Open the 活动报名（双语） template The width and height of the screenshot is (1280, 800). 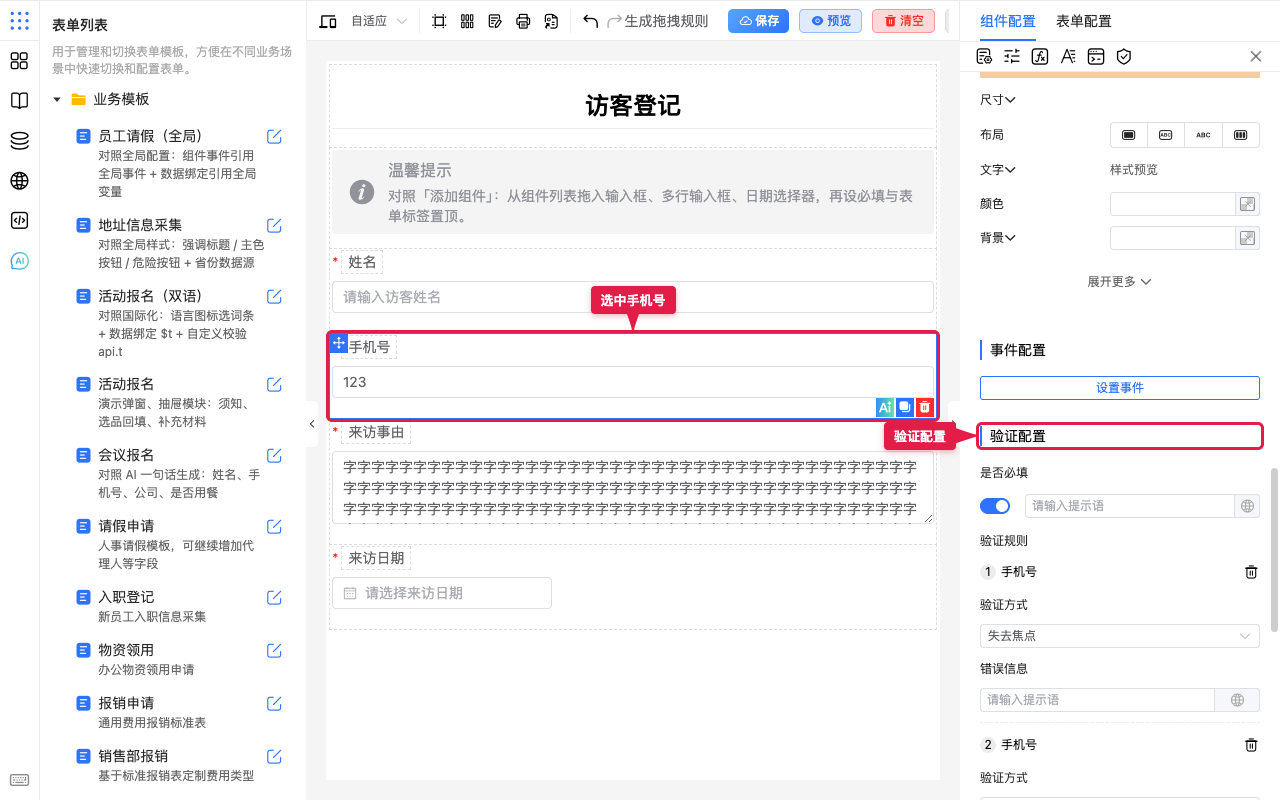tap(150, 296)
